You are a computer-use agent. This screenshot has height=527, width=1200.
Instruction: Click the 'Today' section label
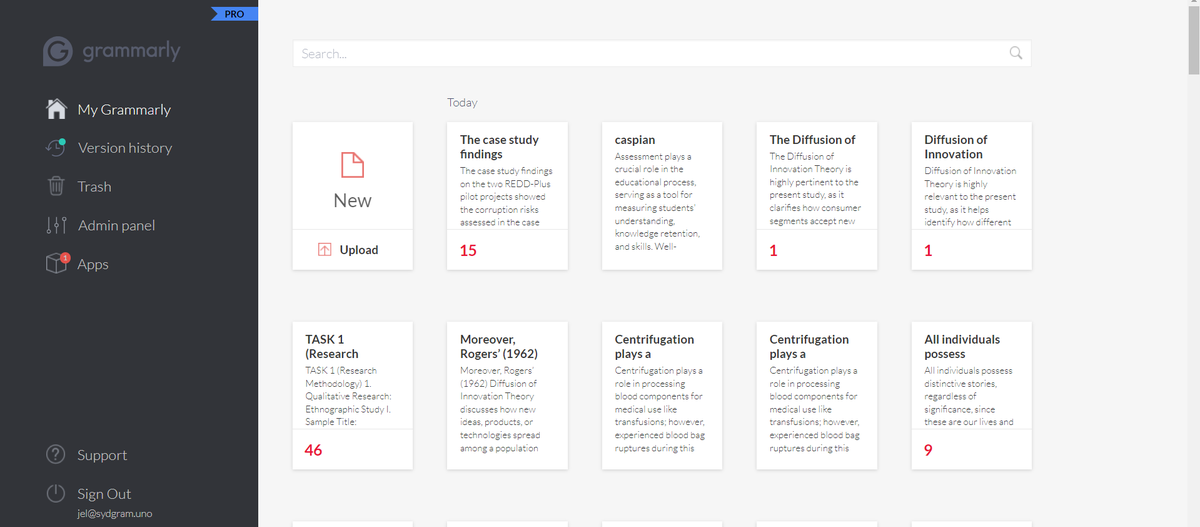(462, 102)
